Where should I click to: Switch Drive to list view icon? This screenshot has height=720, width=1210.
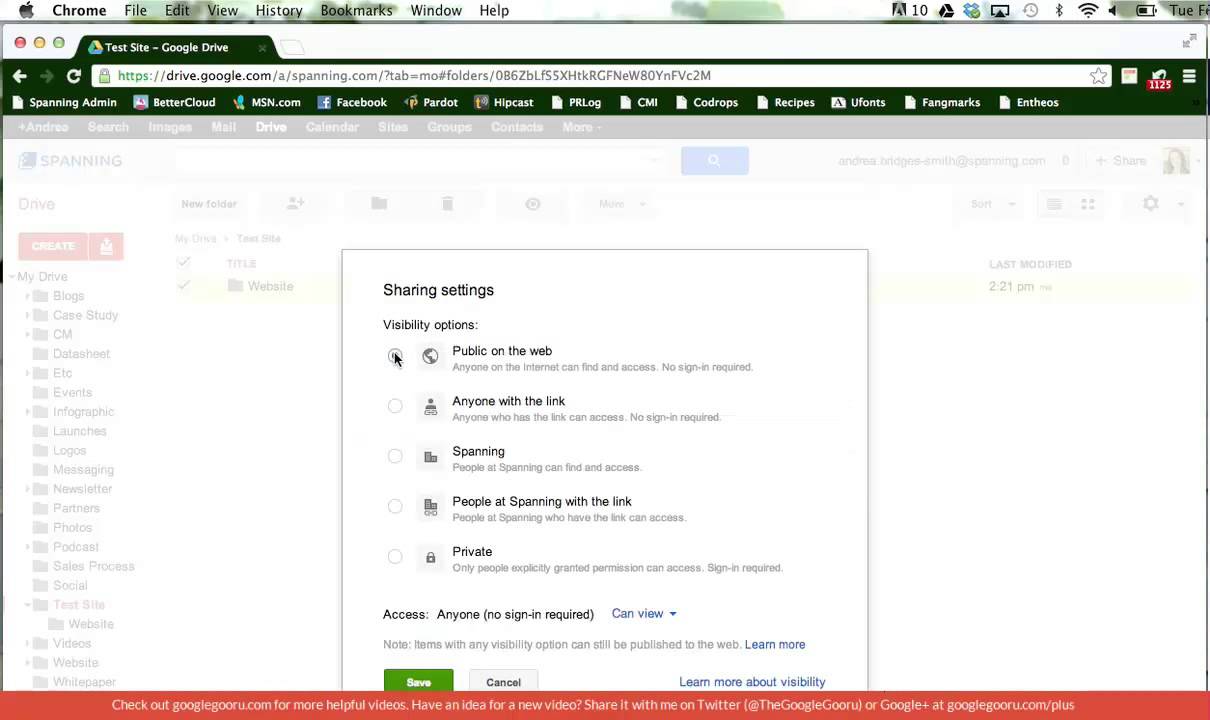click(x=1054, y=204)
